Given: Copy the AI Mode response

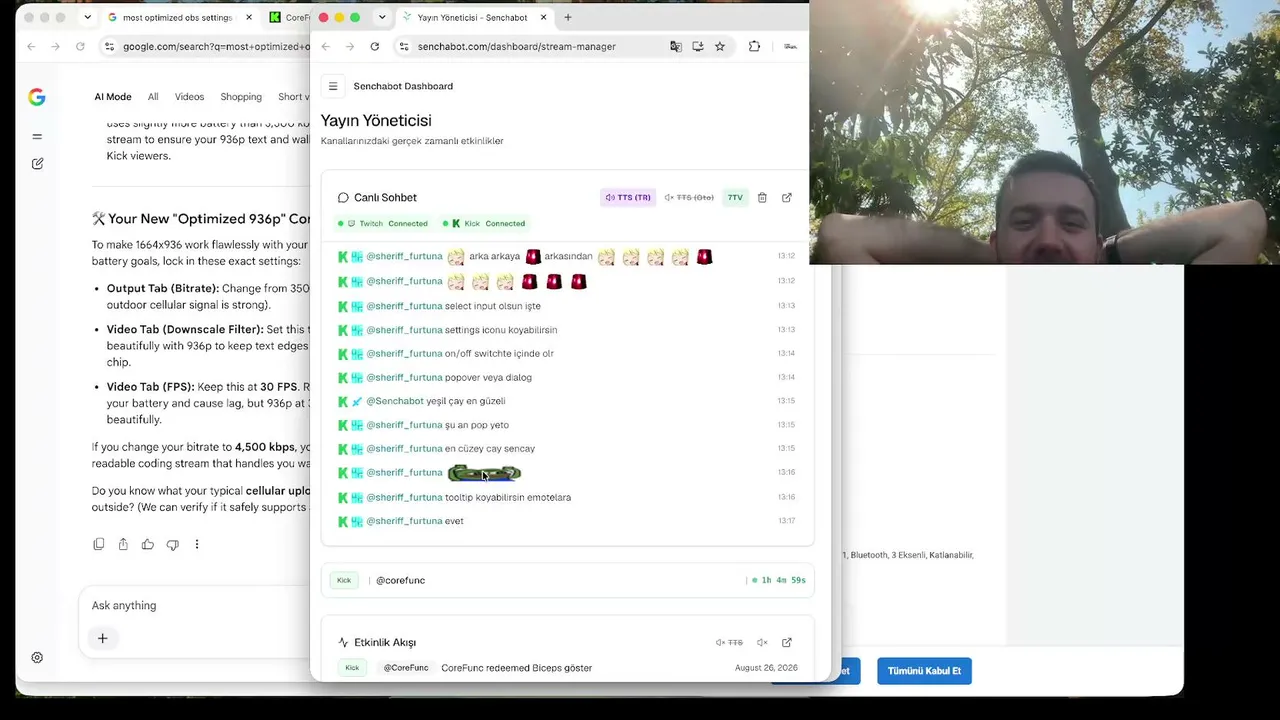Looking at the screenshot, I should click(98, 544).
